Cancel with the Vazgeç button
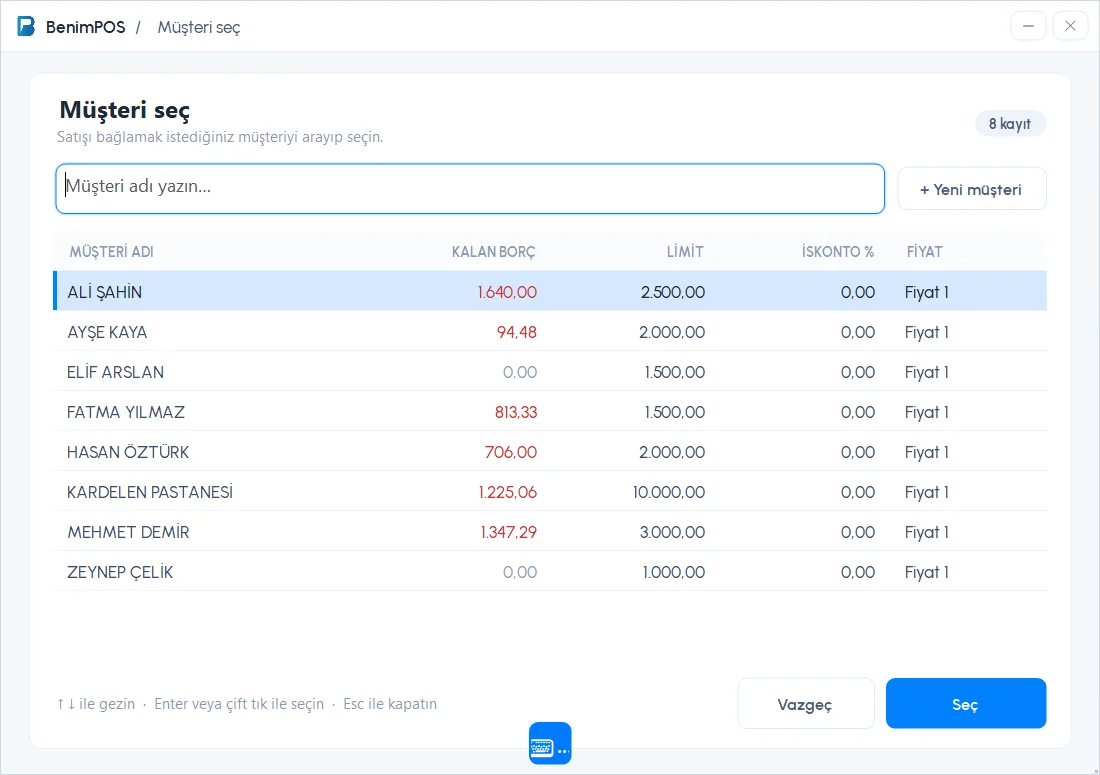The width and height of the screenshot is (1100, 775). pos(806,703)
